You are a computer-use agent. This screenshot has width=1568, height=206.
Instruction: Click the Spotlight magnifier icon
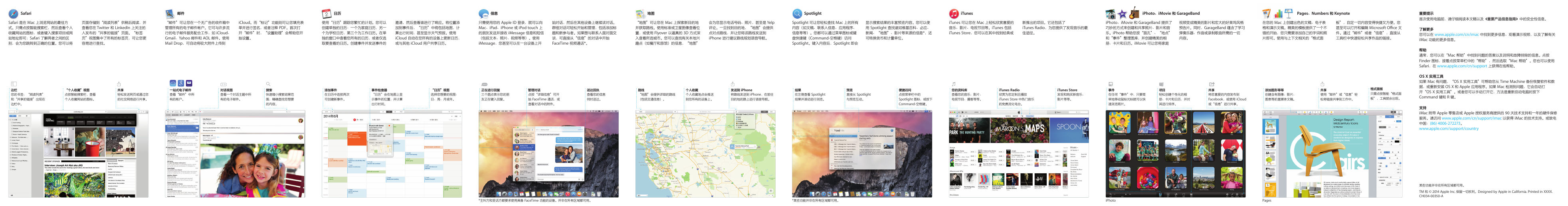click(797, 14)
